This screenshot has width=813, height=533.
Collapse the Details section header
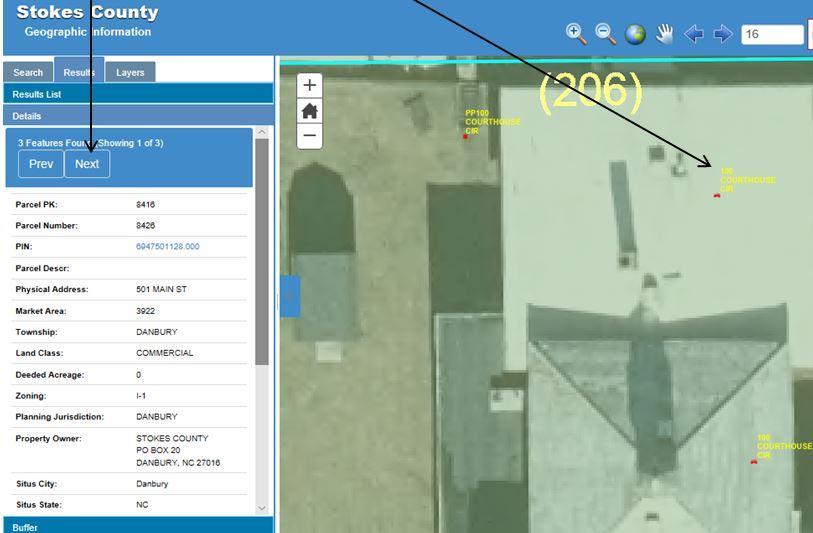[x=137, y=116]
